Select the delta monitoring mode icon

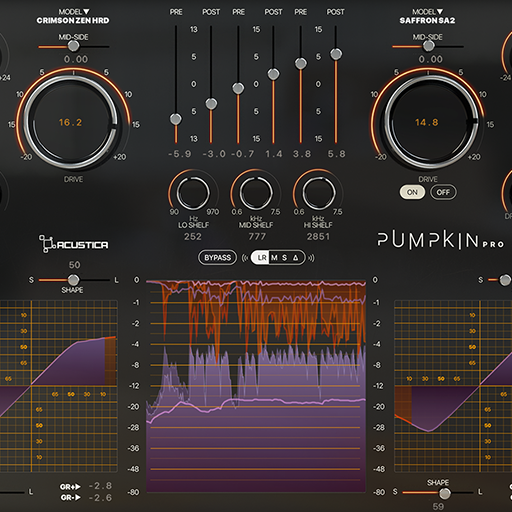pos(296,258)
